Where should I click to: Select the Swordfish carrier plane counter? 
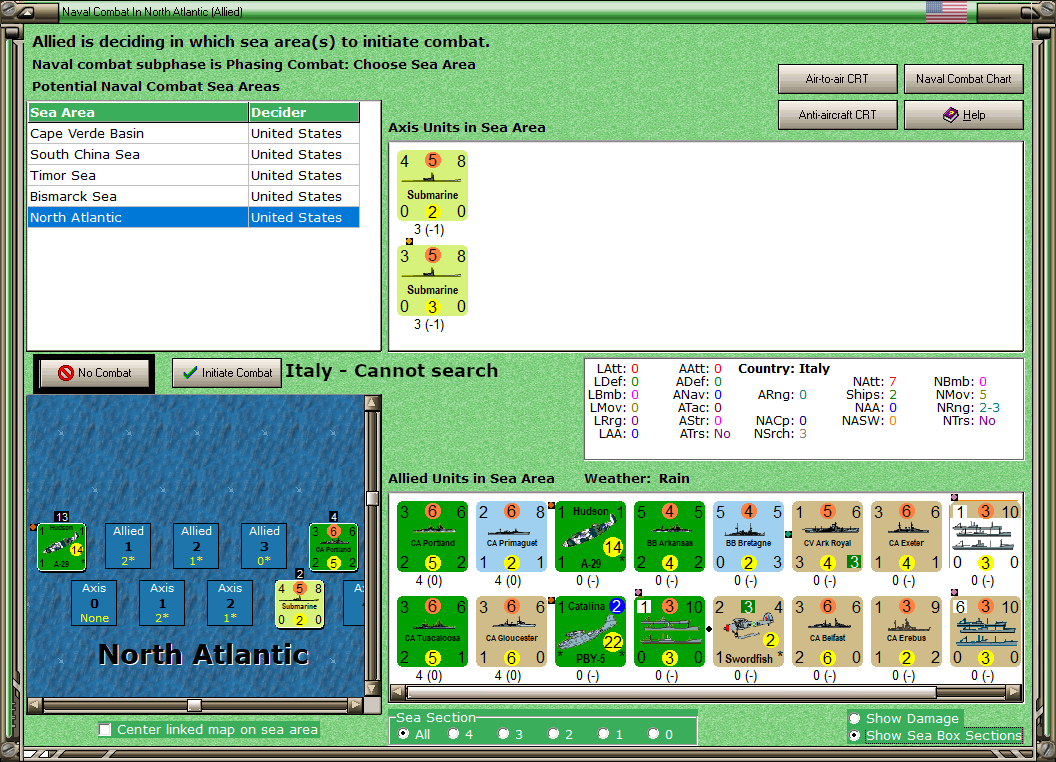tap(748, 631)
